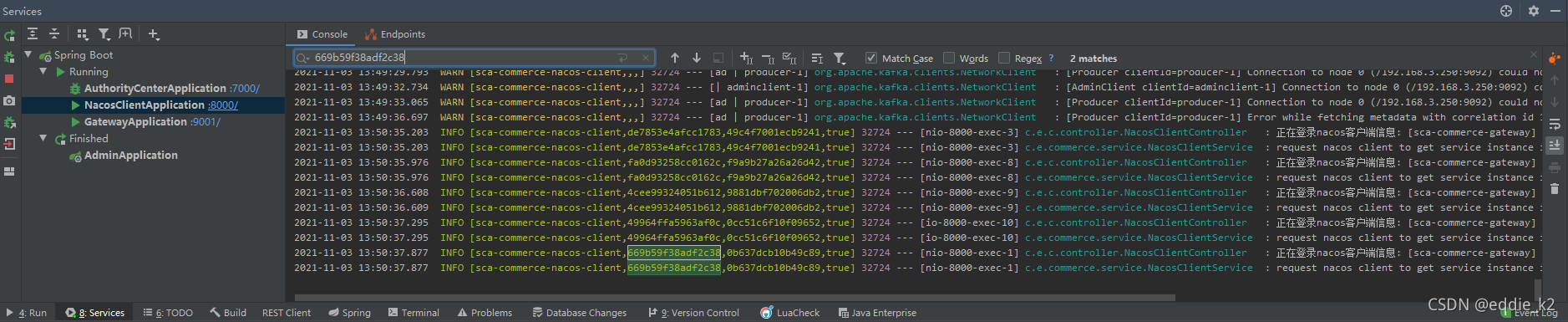Click the update running application icon

coord(9,122)
